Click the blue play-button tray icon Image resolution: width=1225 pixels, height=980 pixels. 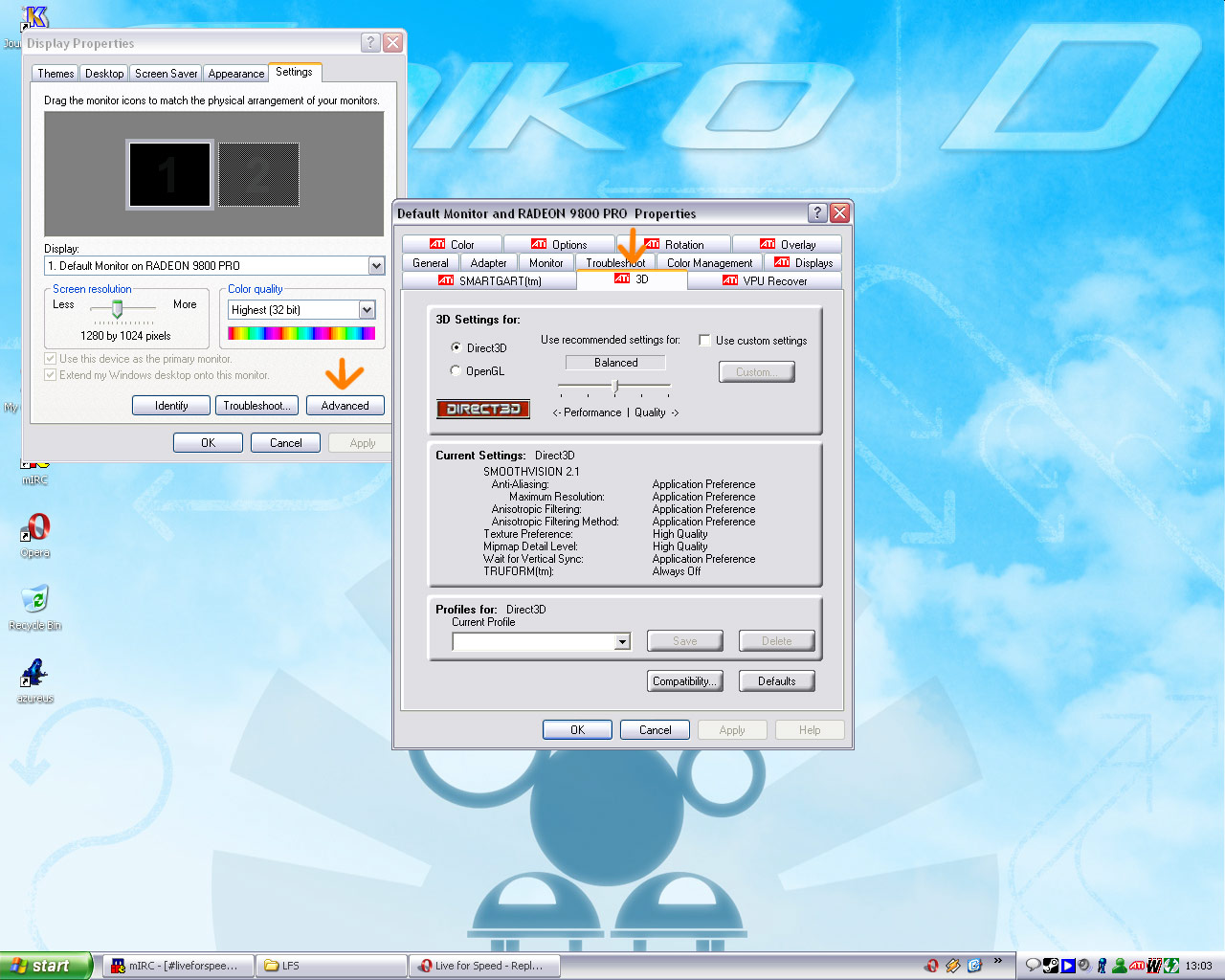[1068, 966]
